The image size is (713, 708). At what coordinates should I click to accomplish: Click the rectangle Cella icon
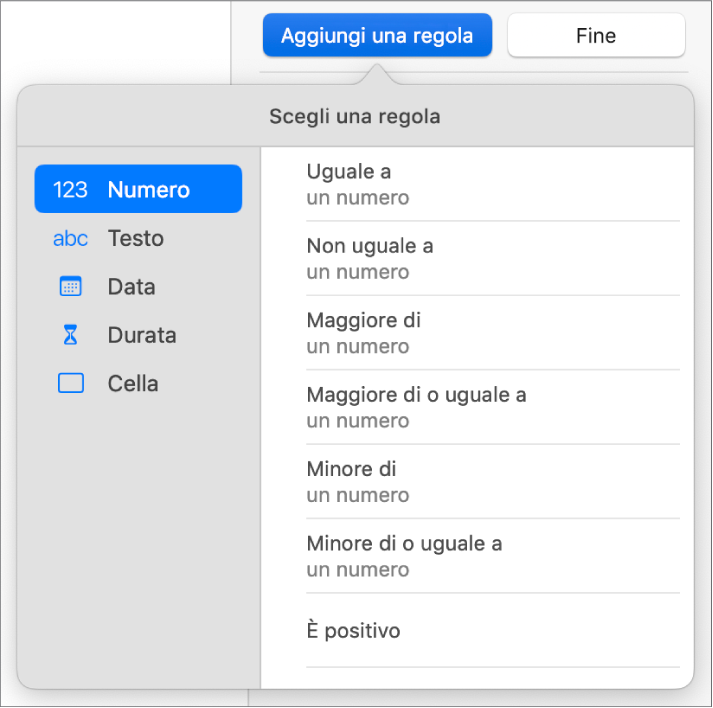(x=71, y=383)
